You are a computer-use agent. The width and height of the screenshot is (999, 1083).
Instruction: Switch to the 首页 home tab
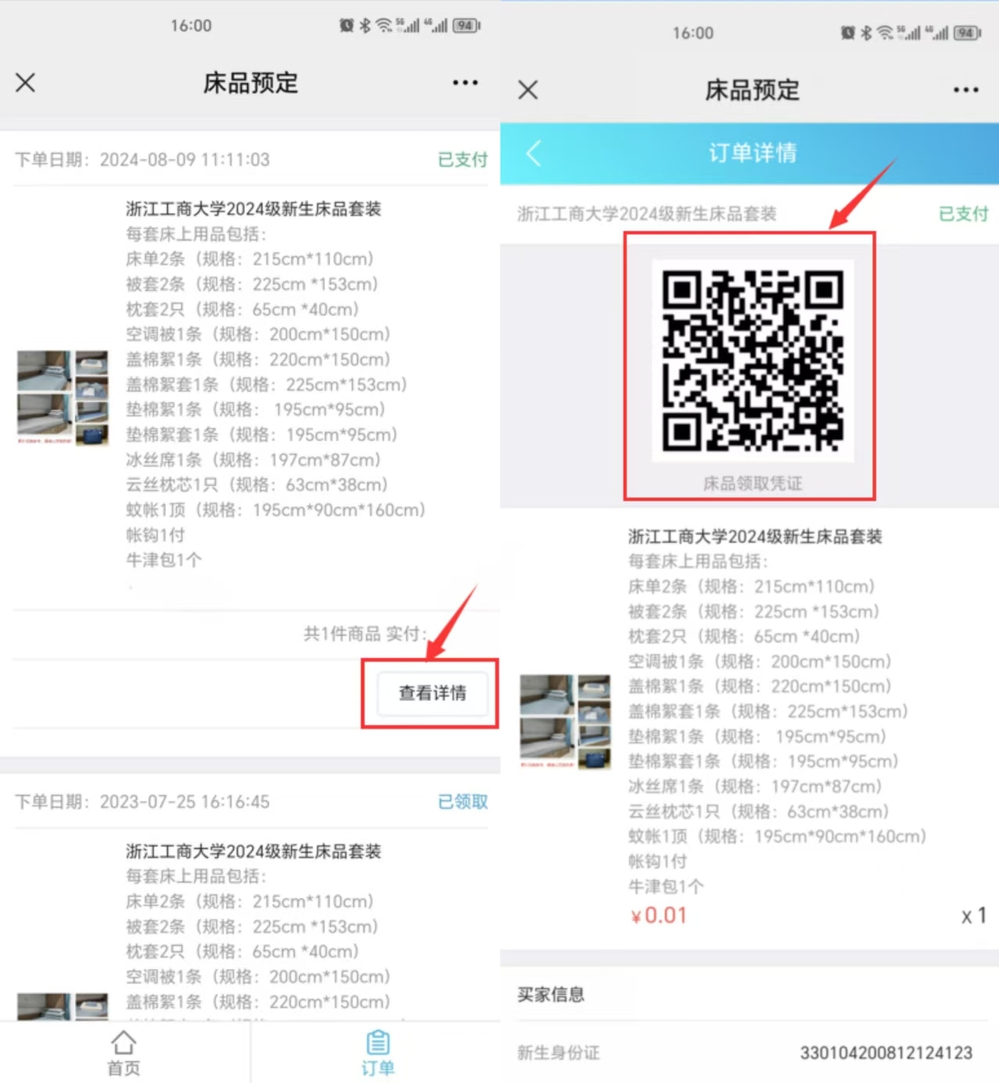tap(124, 1053)
